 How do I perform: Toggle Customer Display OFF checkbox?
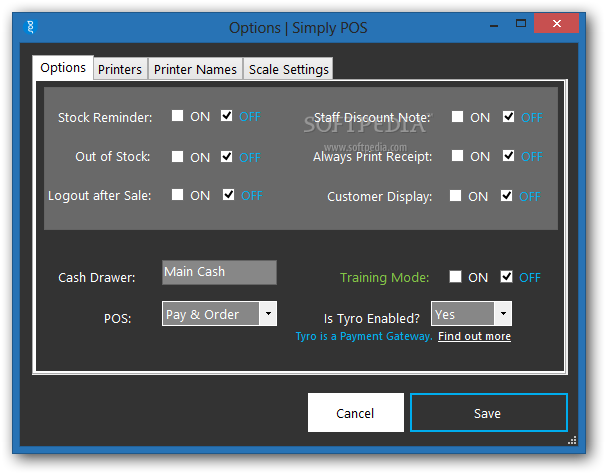[x=506, y=195]
